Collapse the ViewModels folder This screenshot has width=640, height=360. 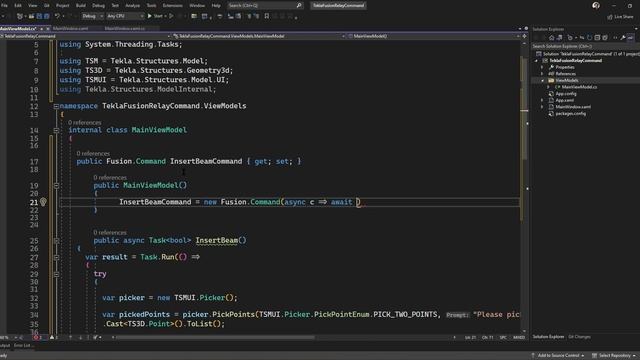pyautogui.click(x=542, y=80)
